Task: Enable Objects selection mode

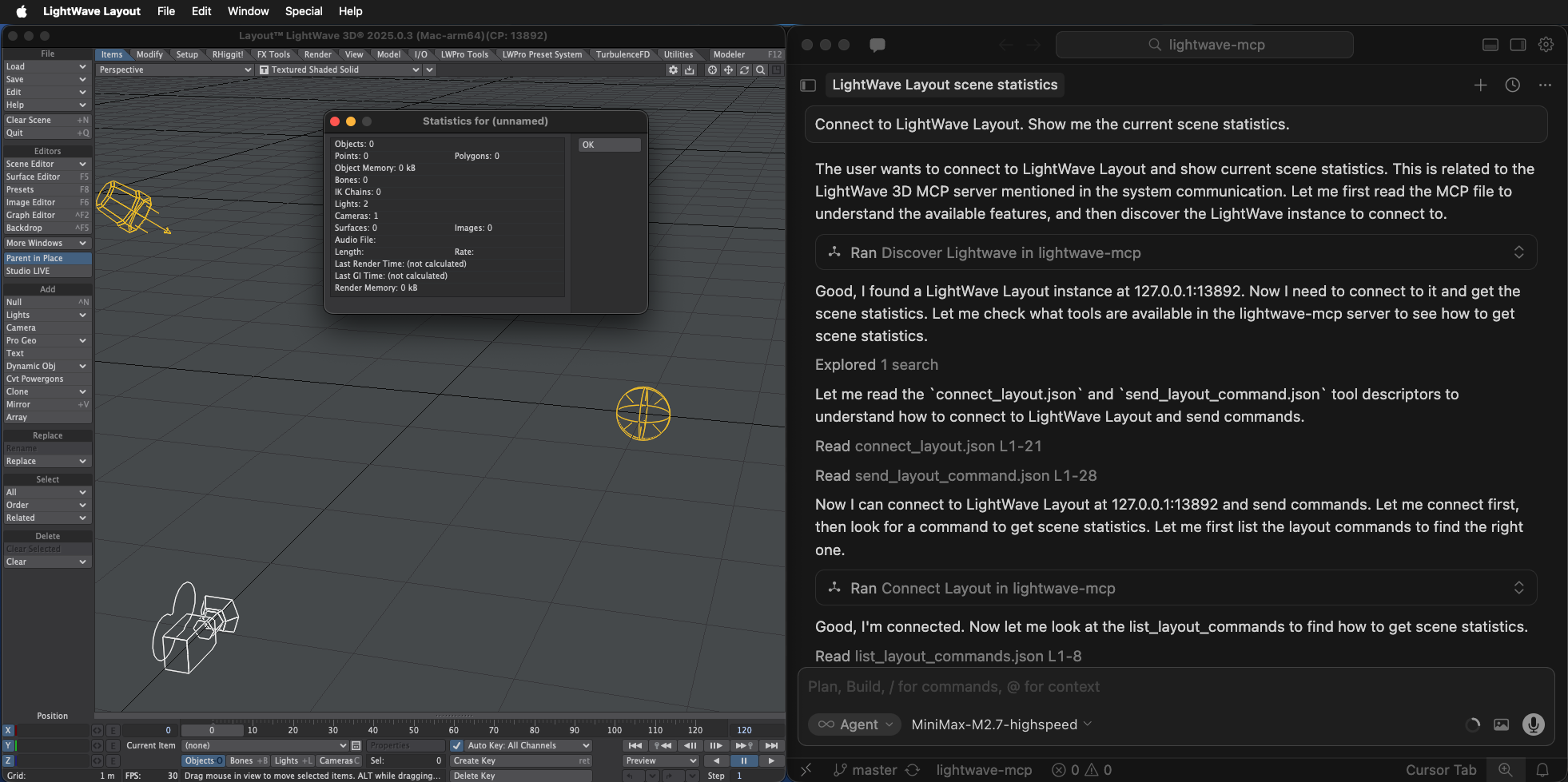Action: [x=204, y=760]
